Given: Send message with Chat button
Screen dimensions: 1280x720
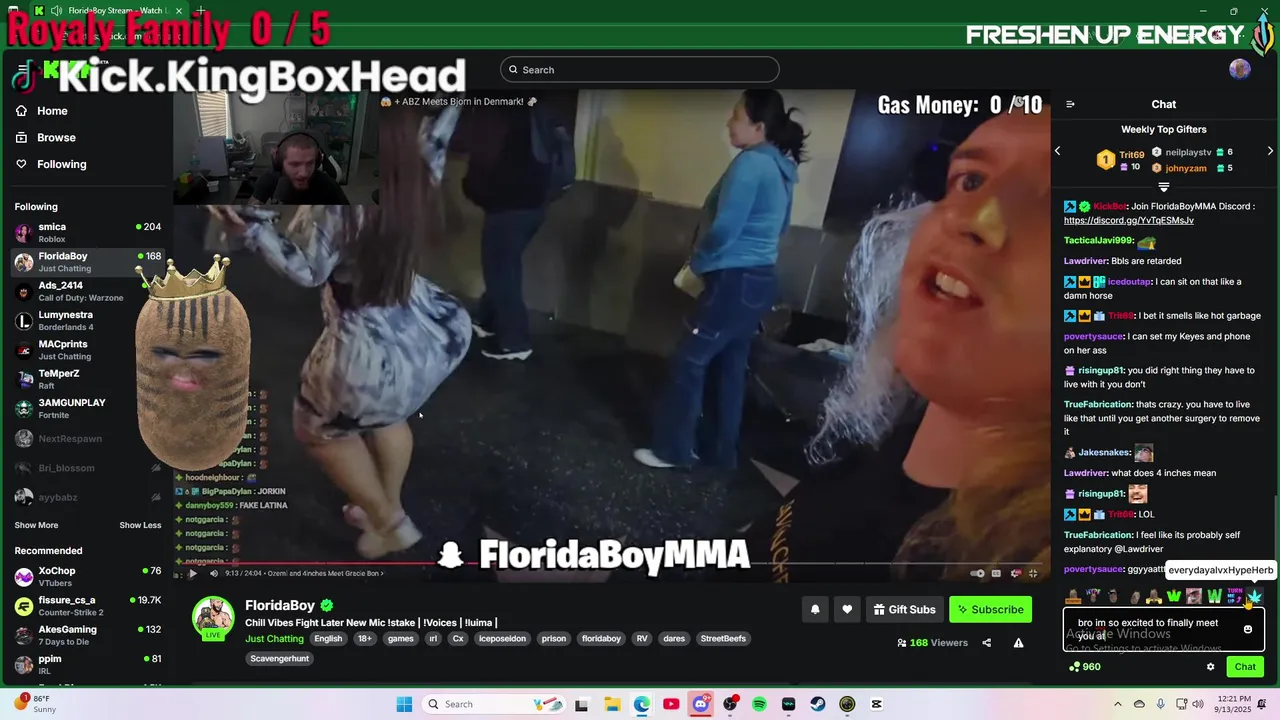Looking at the screenshot, I should (x=1245, y=667).
